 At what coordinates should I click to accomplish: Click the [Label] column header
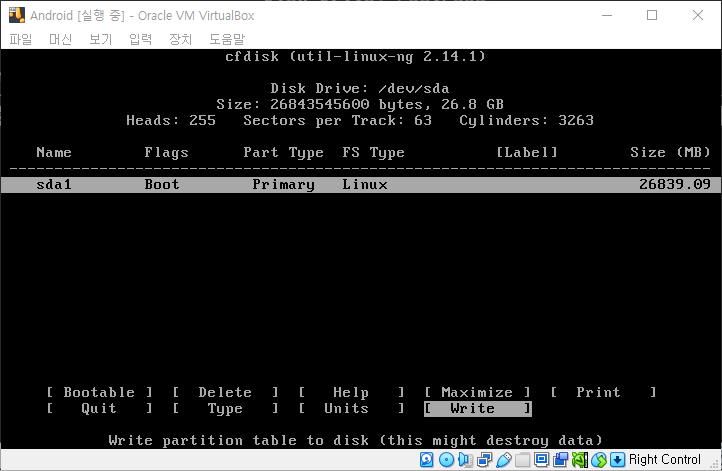(526, 152)
